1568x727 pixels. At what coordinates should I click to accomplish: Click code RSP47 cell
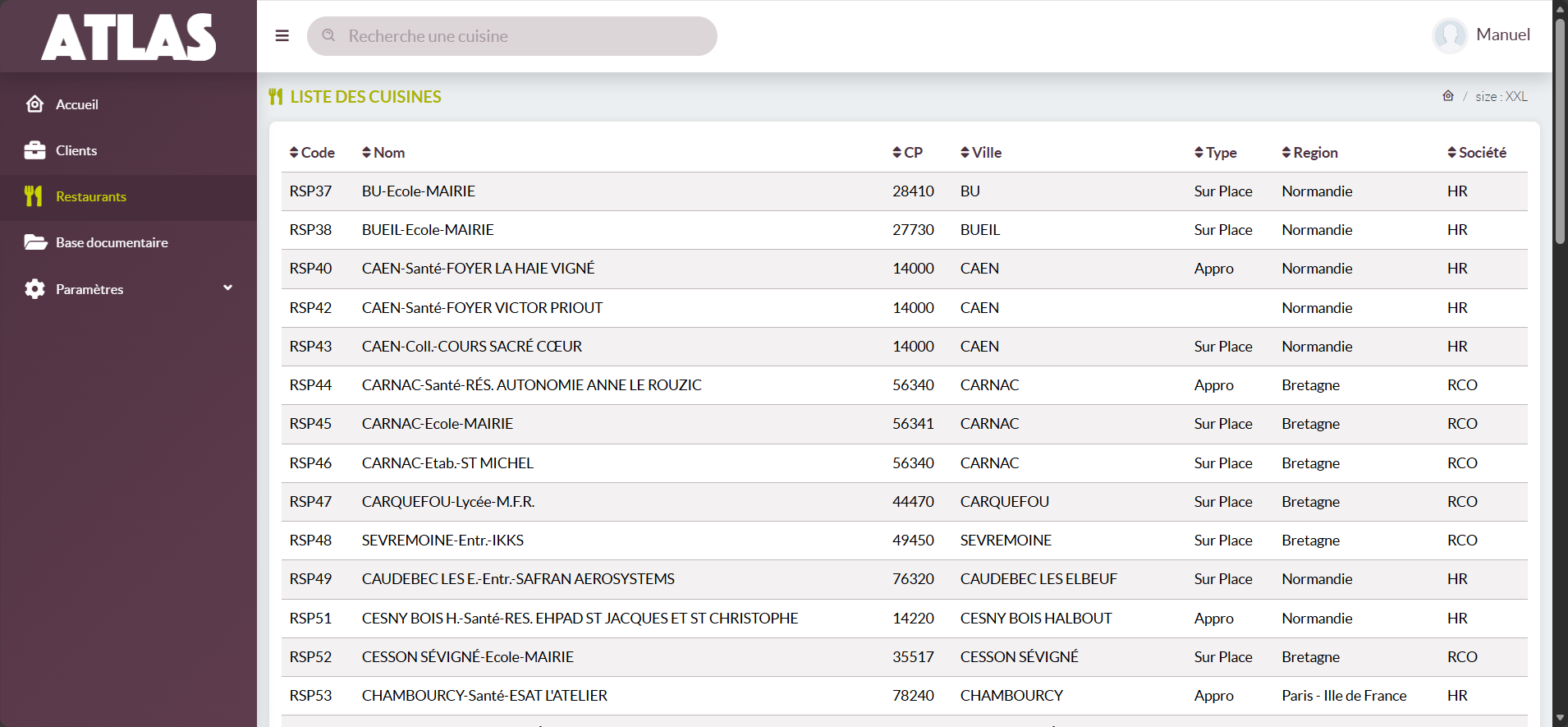pyautogui.click(x=311, y=502)
